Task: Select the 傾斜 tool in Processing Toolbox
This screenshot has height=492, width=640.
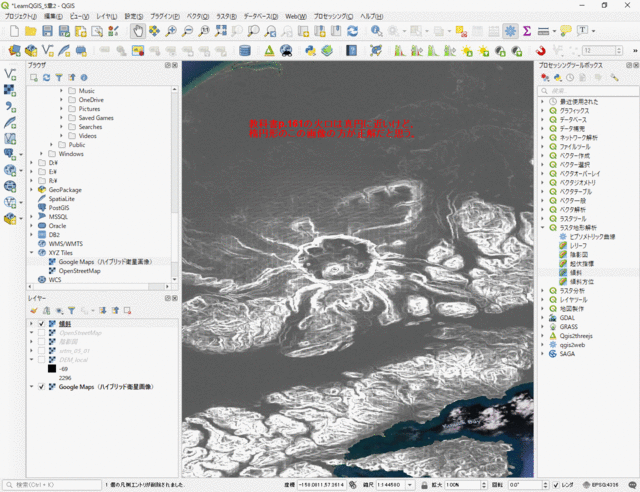Action: point(576,273)
